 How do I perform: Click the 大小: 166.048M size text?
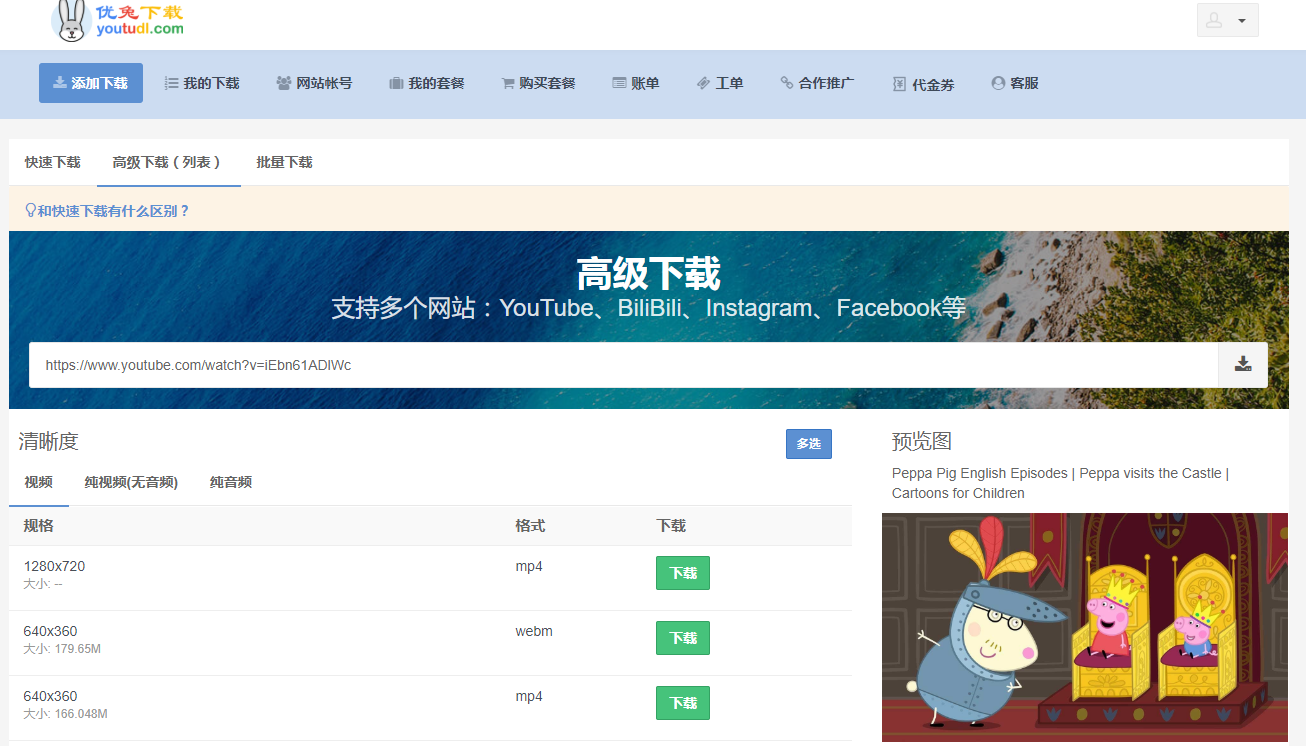[x=65, y=714]
